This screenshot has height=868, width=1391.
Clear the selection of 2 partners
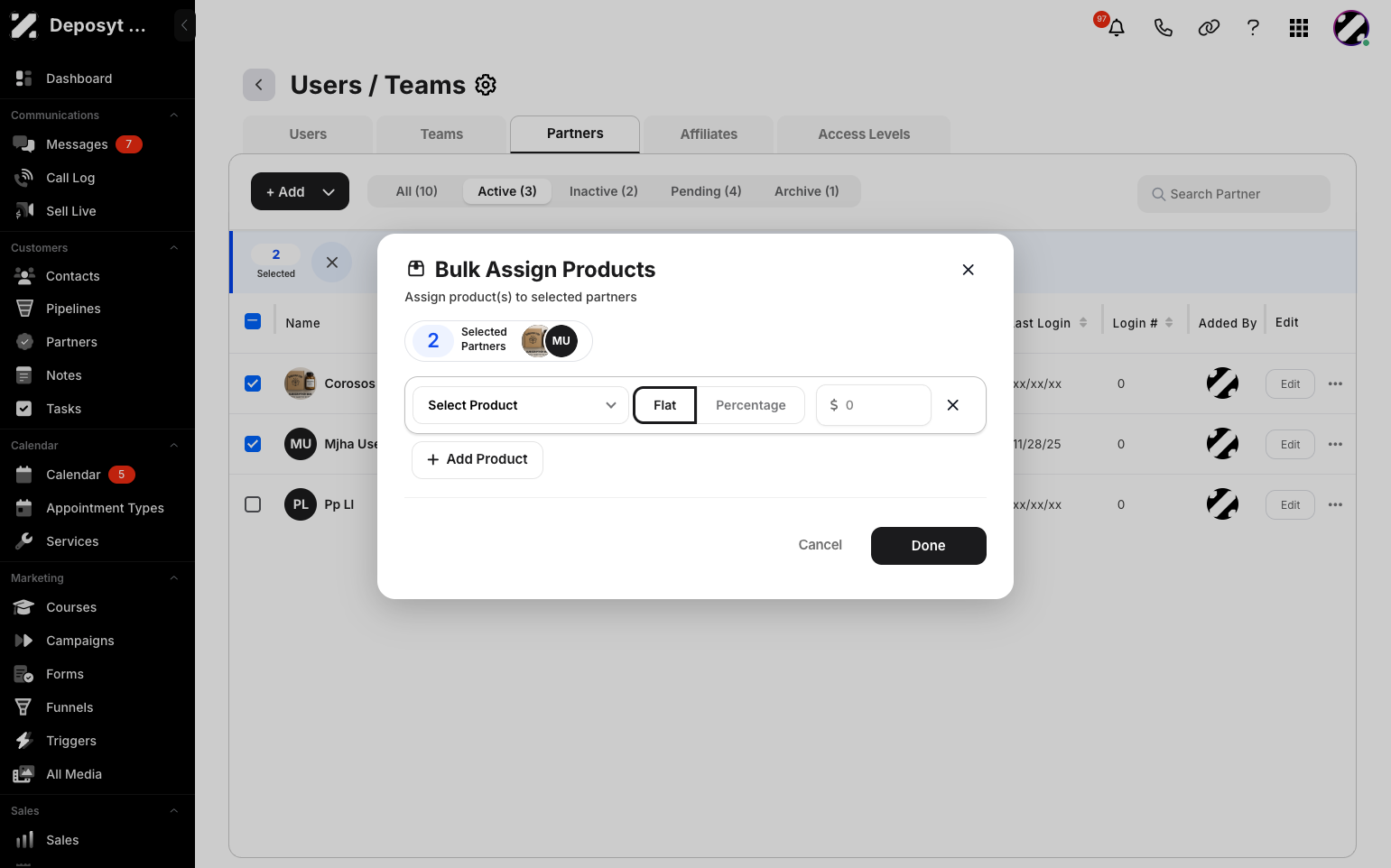tap(332, 263)
